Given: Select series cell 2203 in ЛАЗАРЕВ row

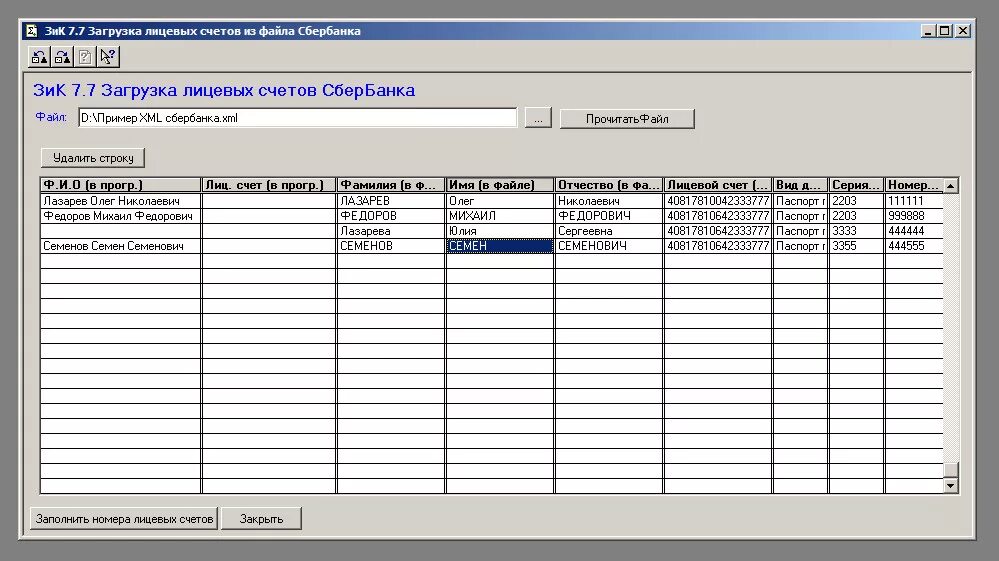Looking at the screenshot, I should tap(856, 201).
